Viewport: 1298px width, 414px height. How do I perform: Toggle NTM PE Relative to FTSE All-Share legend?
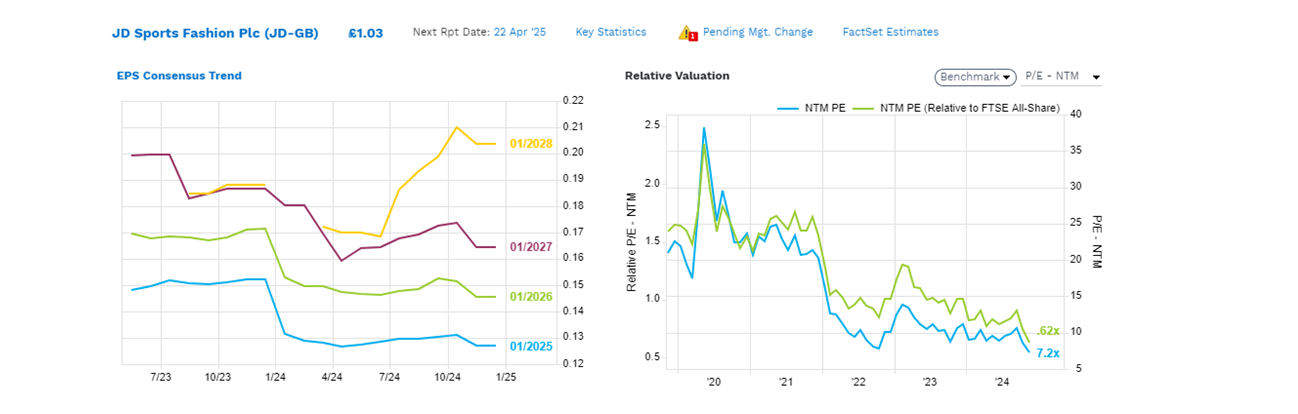click(955, 108)
